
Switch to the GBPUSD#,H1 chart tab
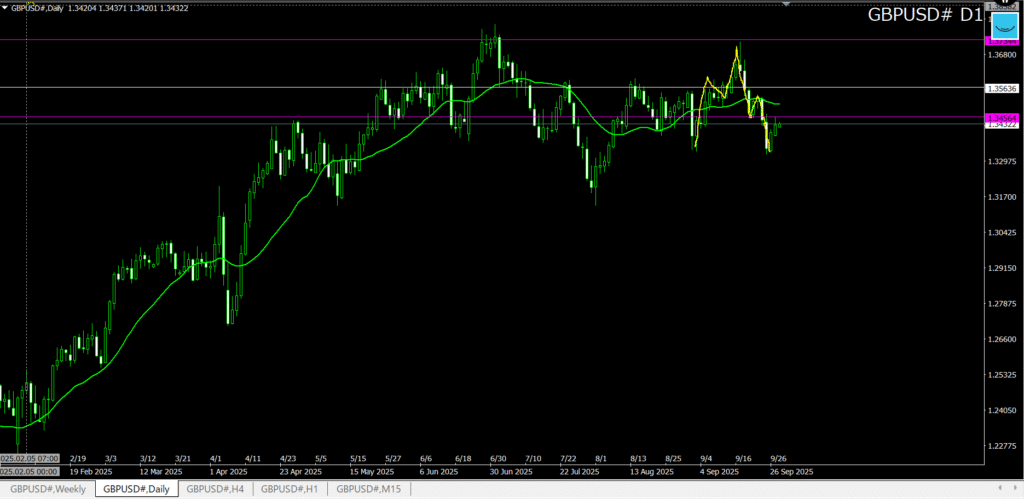[x=290, y=488]
